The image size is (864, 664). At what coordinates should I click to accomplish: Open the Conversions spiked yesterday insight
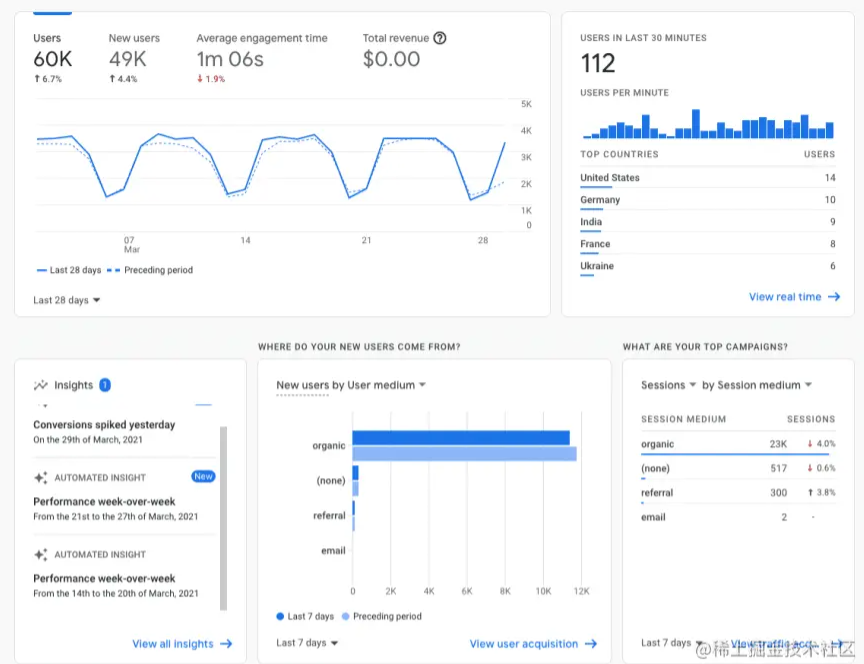click(104, 432)
